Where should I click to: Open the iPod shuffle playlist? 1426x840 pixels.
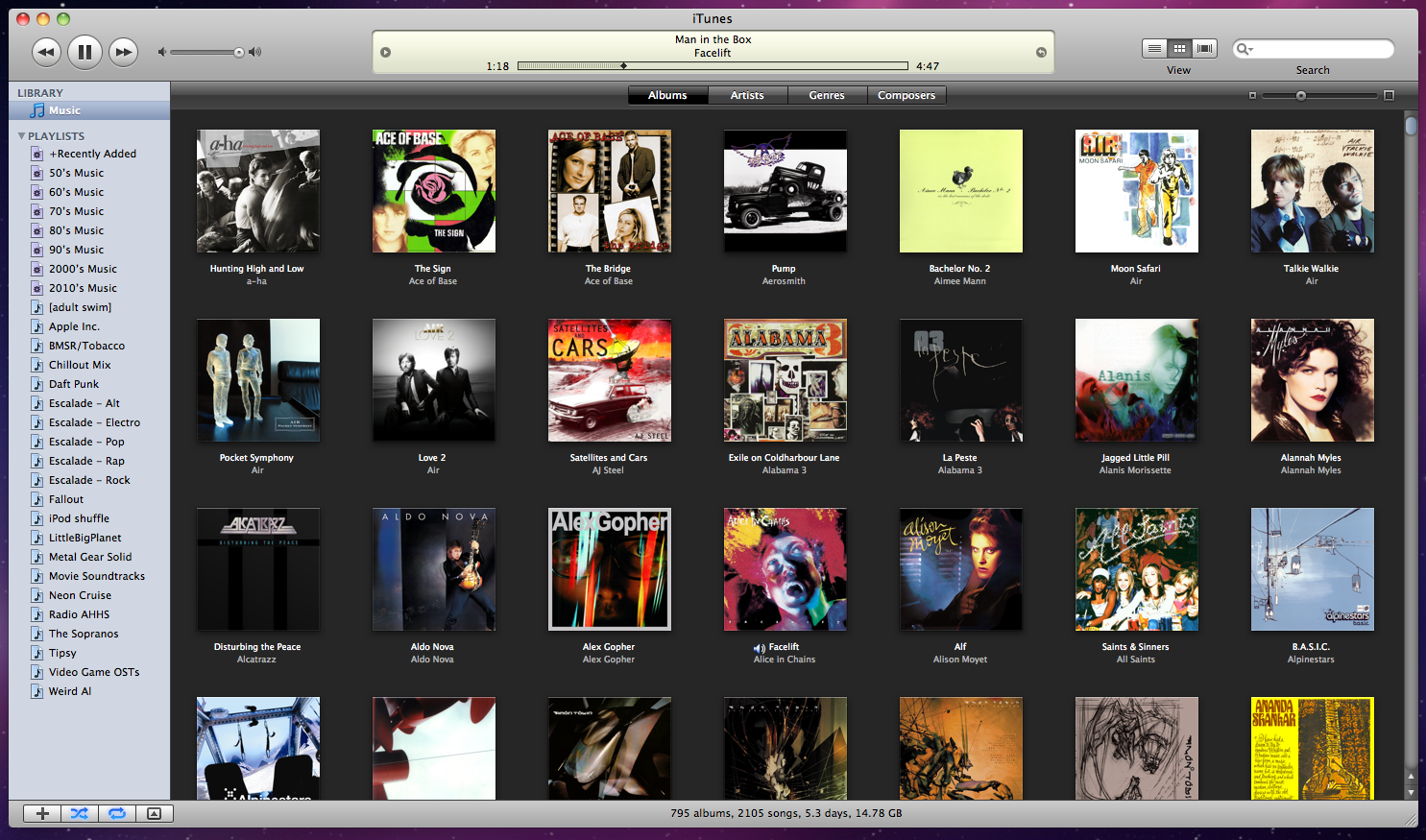point(89,518)
